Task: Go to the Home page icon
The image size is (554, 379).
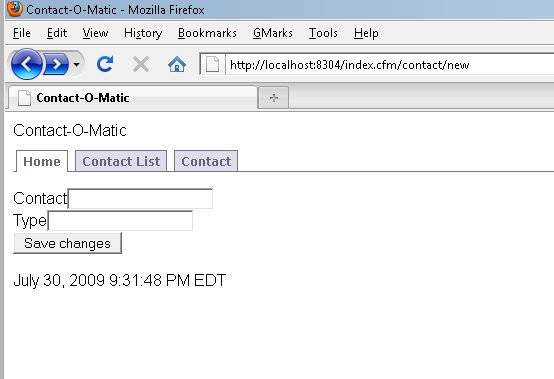Action: pos(177,64)
